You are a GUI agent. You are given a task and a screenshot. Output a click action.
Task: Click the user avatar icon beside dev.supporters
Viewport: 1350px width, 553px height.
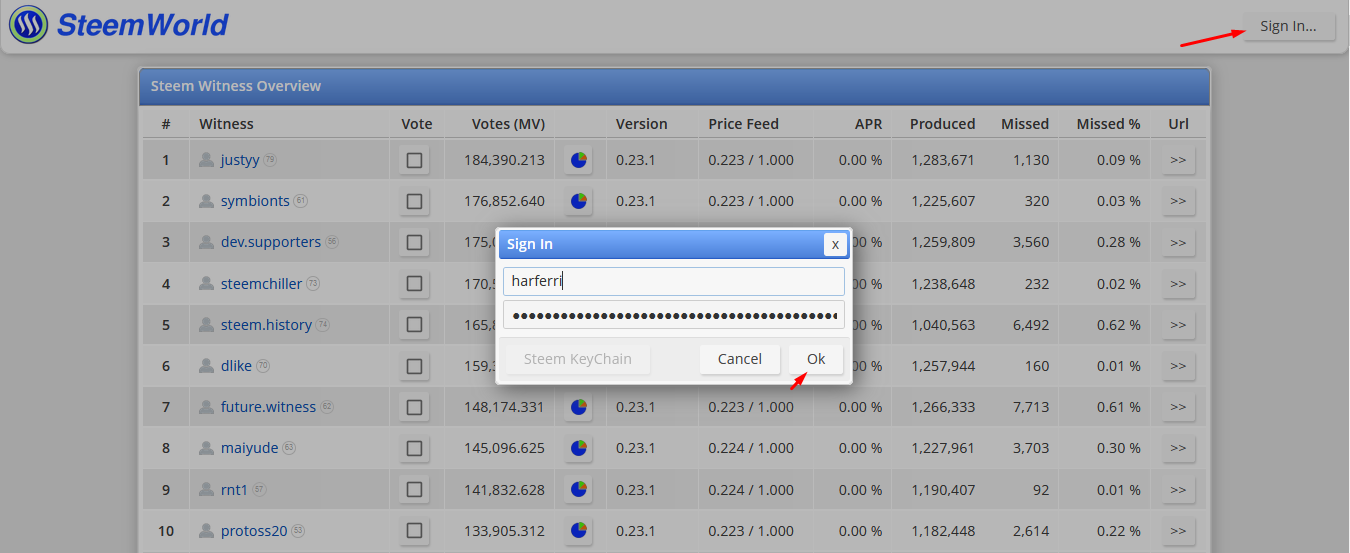click(207, 242)
